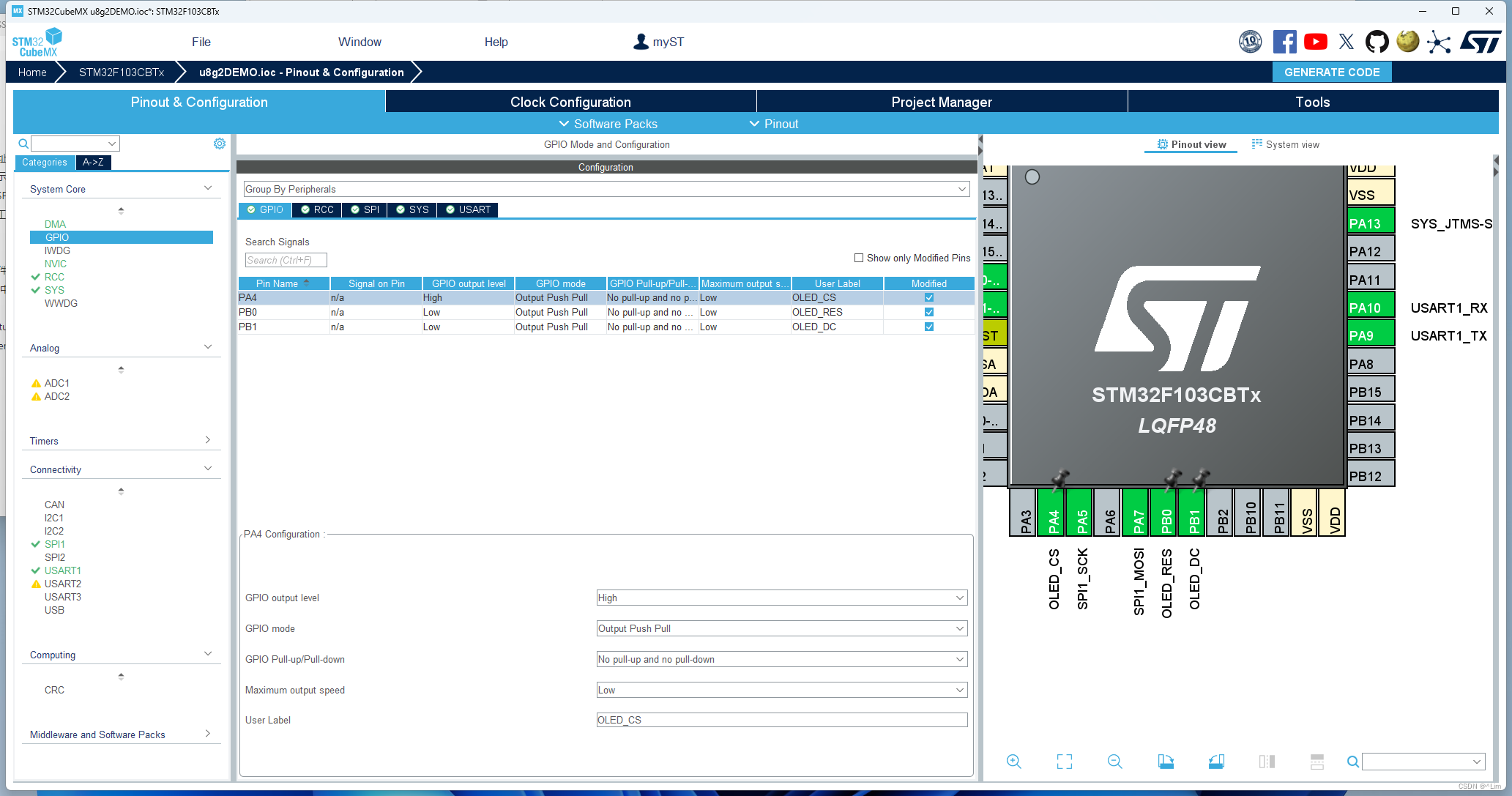The height and width of the screenshot is (796, 1512).
Task: Toggle Modified checkbox for PA4 row
Action: click(x=929, y=297)
